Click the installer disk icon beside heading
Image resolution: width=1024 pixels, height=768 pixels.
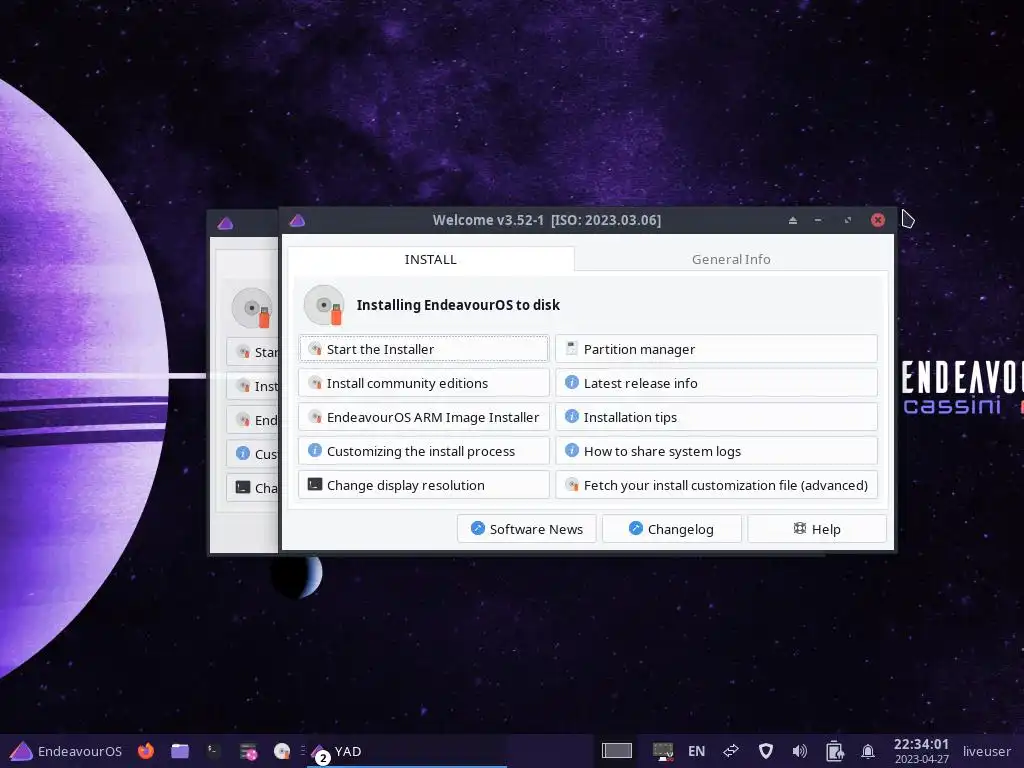click(324, 305)
